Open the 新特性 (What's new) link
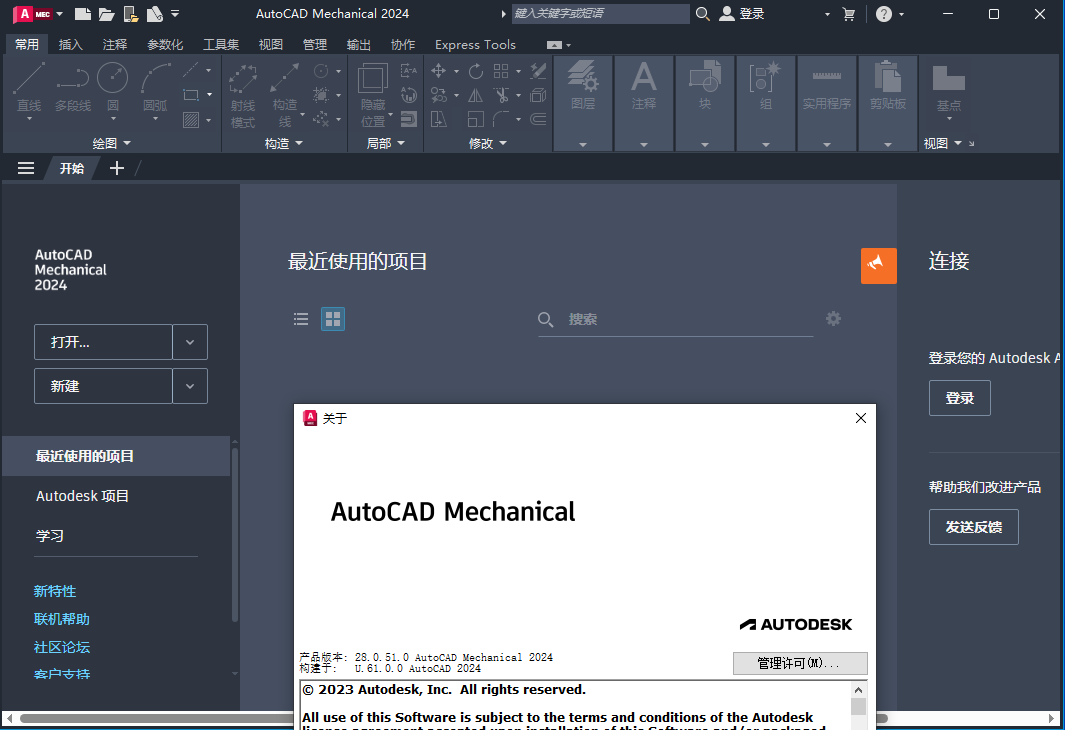The width and height of the screenshot is (1065, 730). [x=55, y=591]
